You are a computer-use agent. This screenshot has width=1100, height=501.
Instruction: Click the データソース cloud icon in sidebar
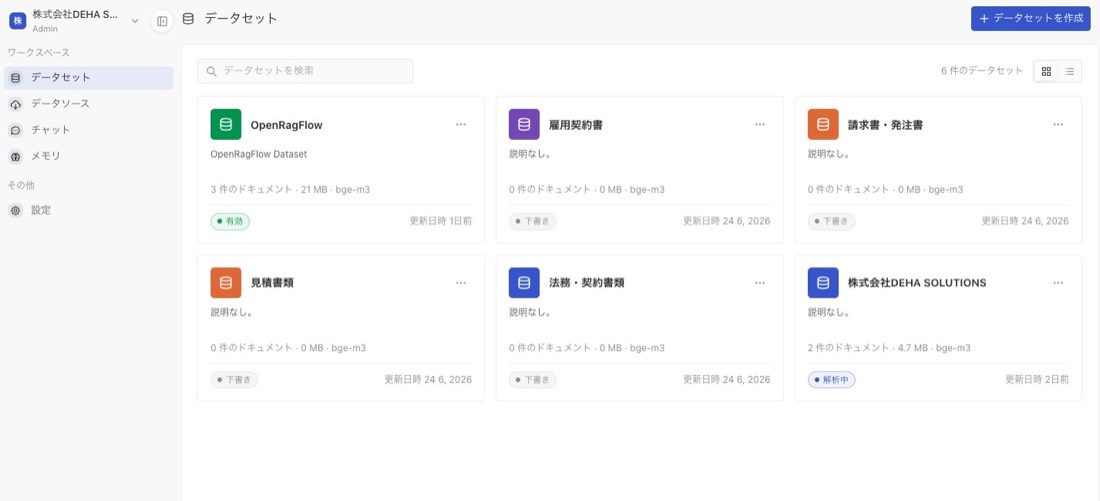[x=15, y=104]
